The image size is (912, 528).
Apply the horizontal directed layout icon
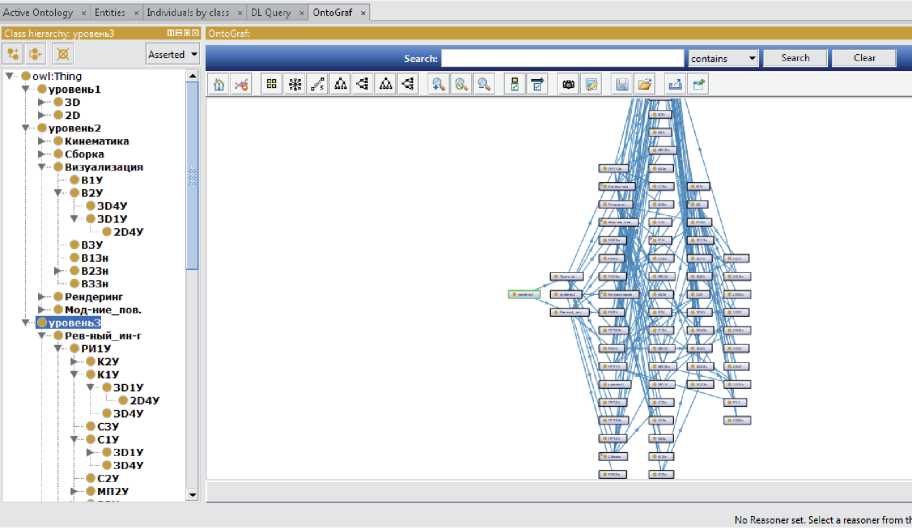tap(408, 84)
